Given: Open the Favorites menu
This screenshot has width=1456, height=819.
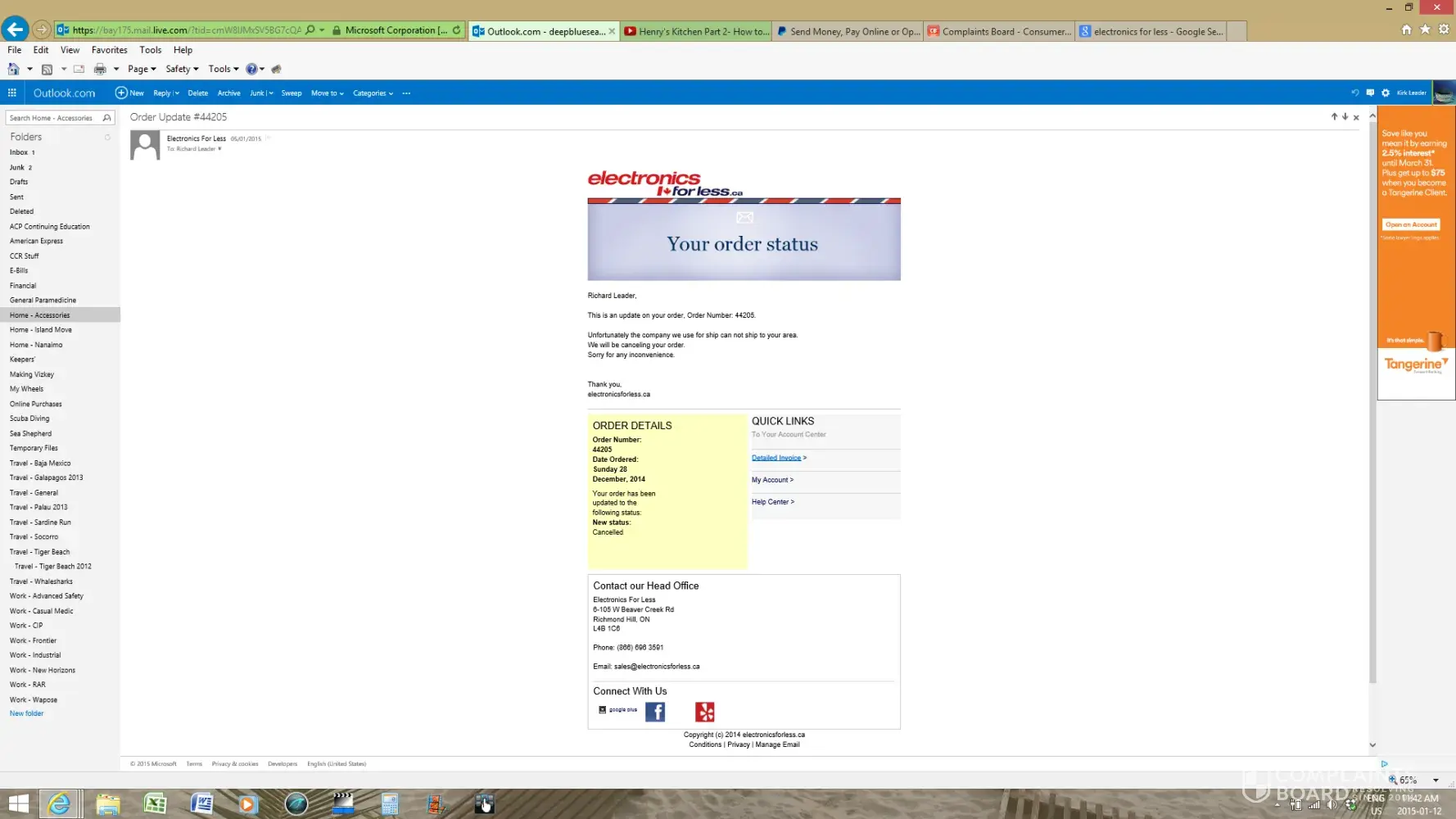Looking at the screenshot, I should 110,50.
